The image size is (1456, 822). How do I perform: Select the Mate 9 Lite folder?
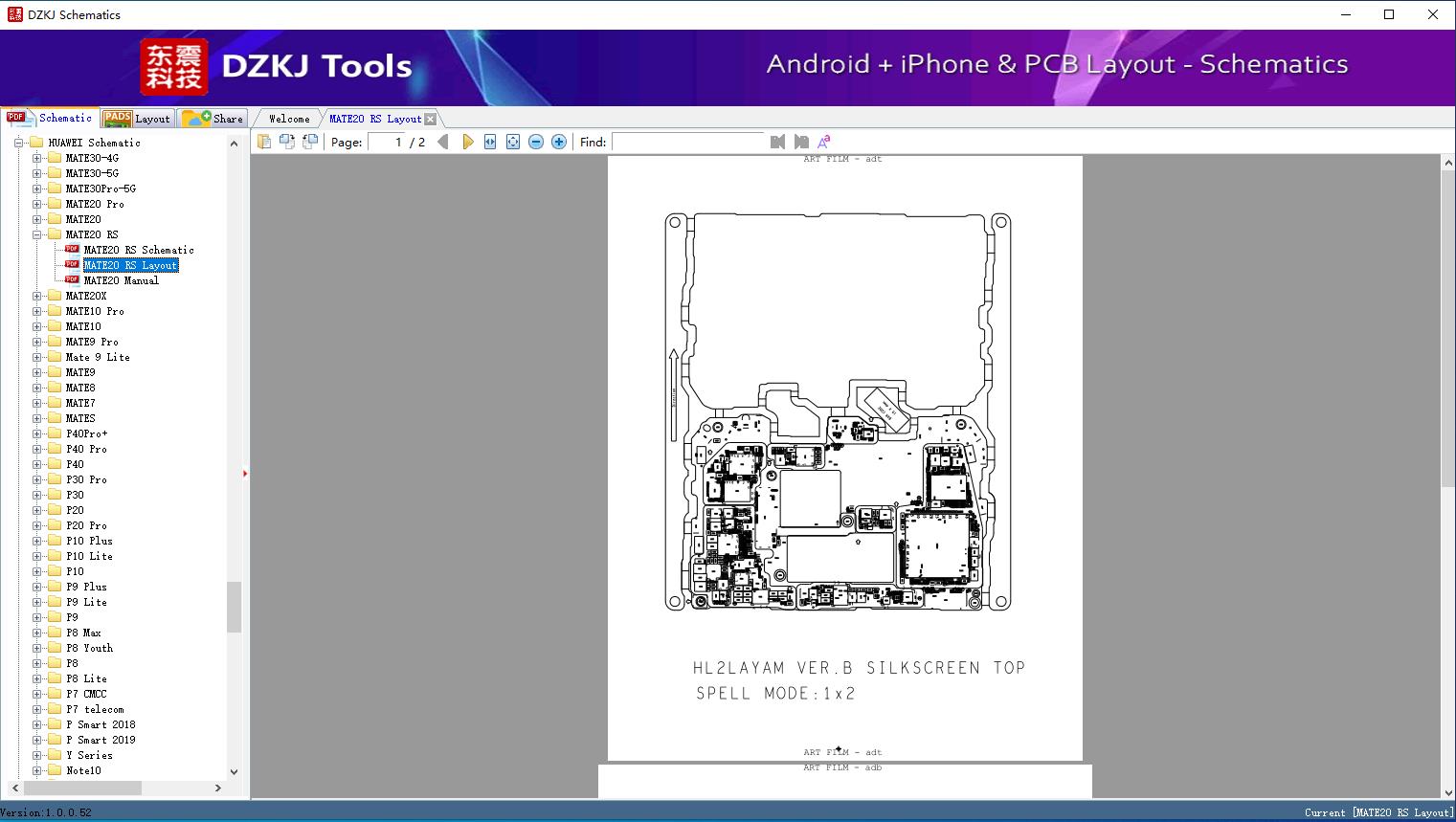click(98, 357)
